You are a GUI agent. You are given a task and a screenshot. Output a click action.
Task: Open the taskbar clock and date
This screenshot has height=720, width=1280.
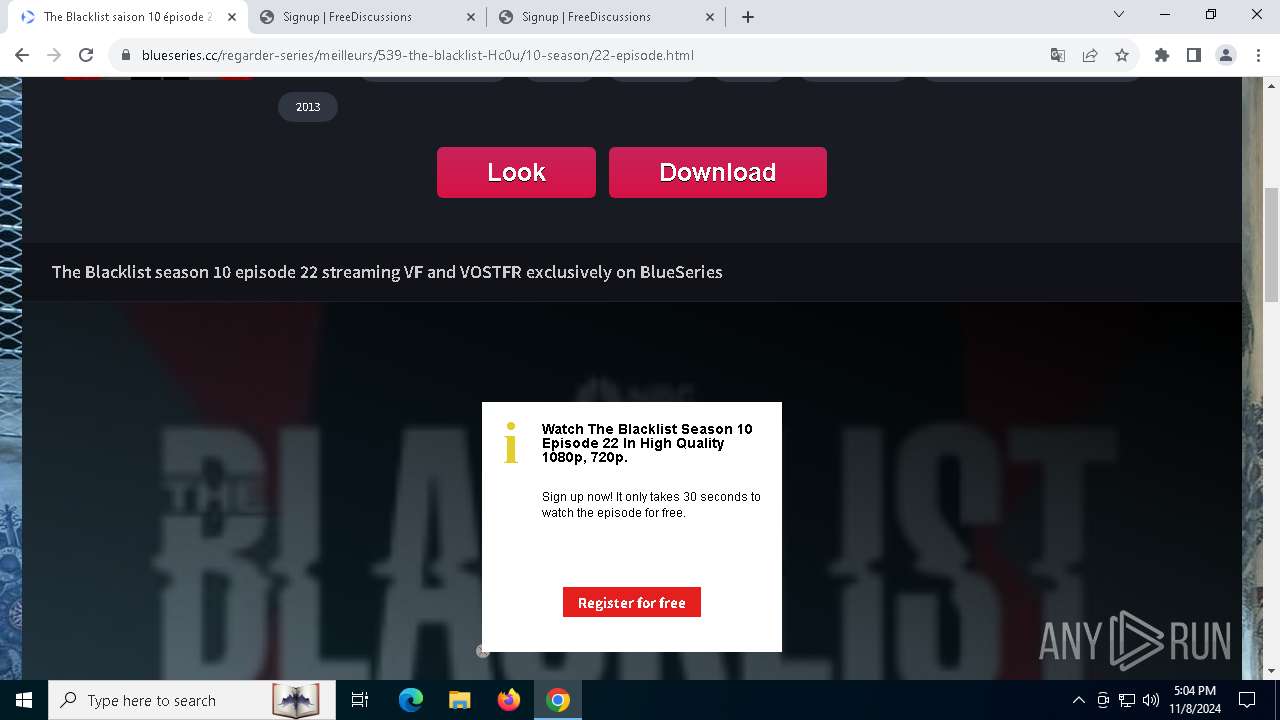[1195, 700]
